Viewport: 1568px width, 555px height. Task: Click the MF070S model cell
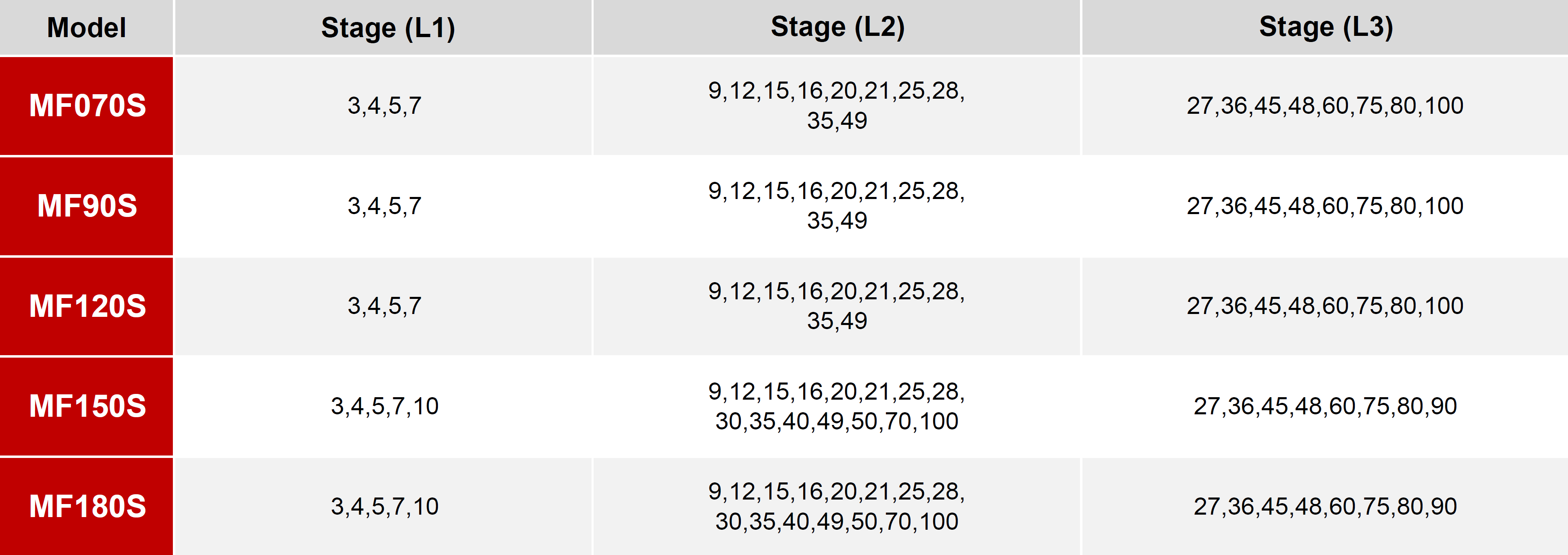[x=86, y=106]
